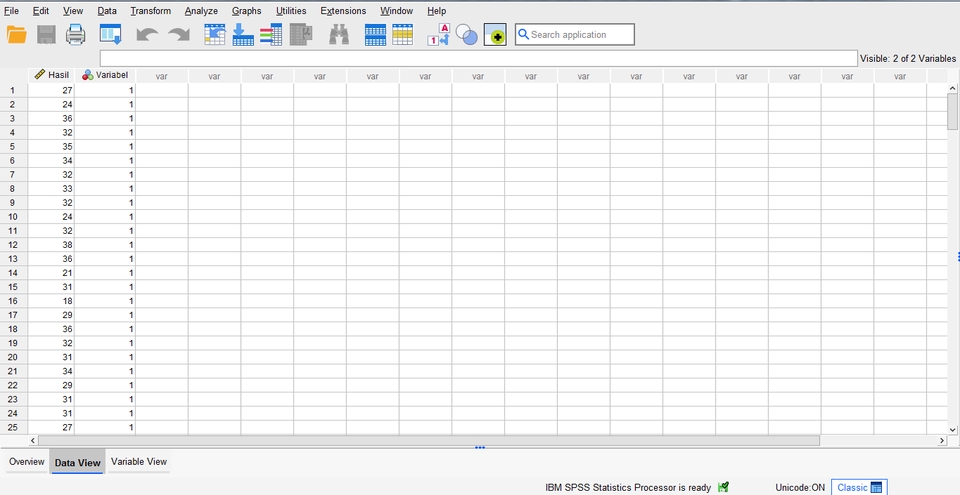Select the first empty var column header
960x495 pixels.
[x=162, y=76]
